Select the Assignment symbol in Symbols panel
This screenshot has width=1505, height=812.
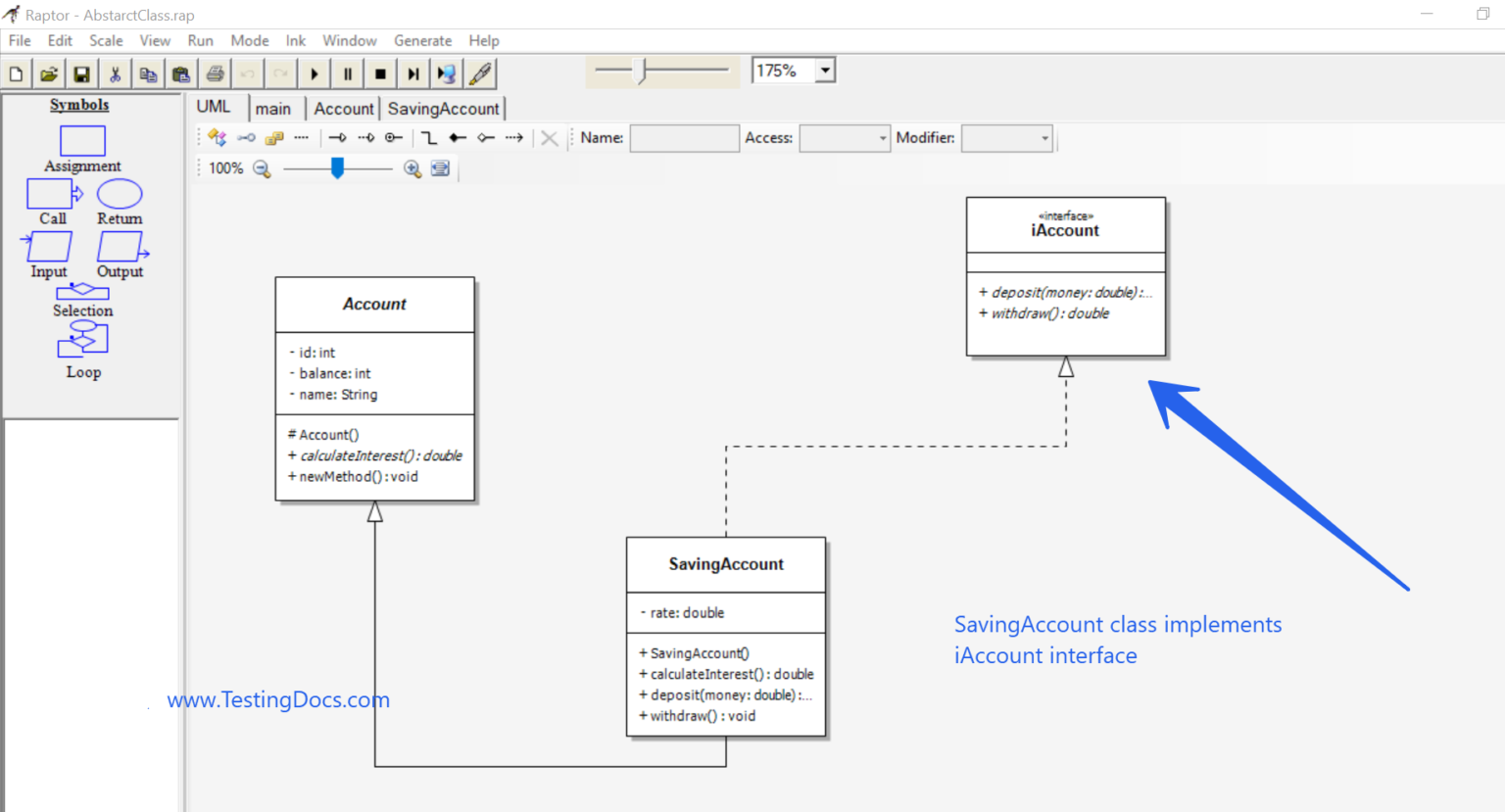tap(81, 141)
